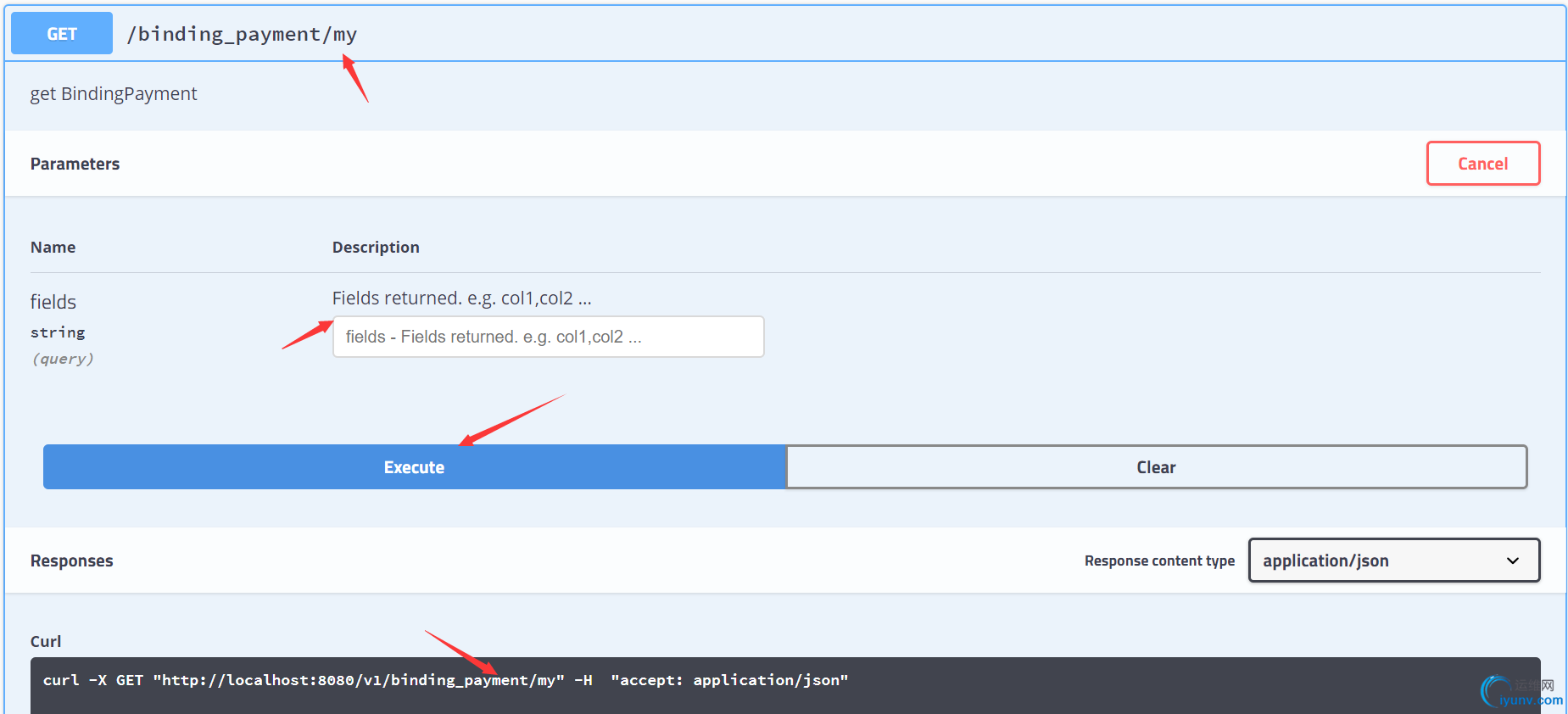Click the Description column header

click(376, 247)
